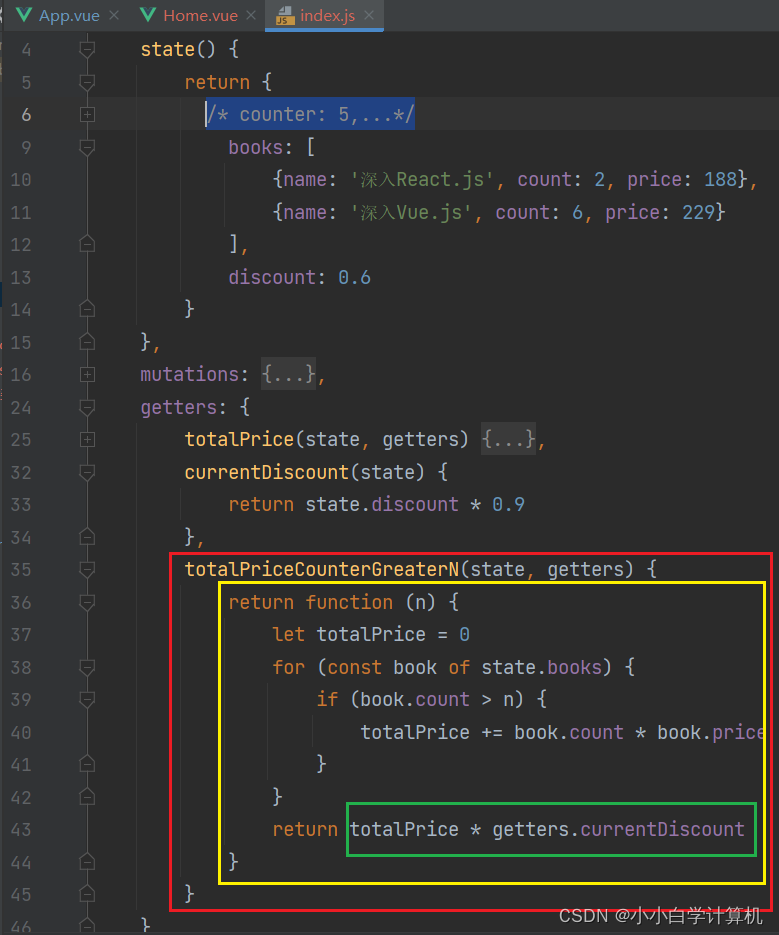Image resolution: width=779 pixels, height=935 pixels.
Task: Click 'totalPrice +=' on line 40
Action: [x=431, y=732]
